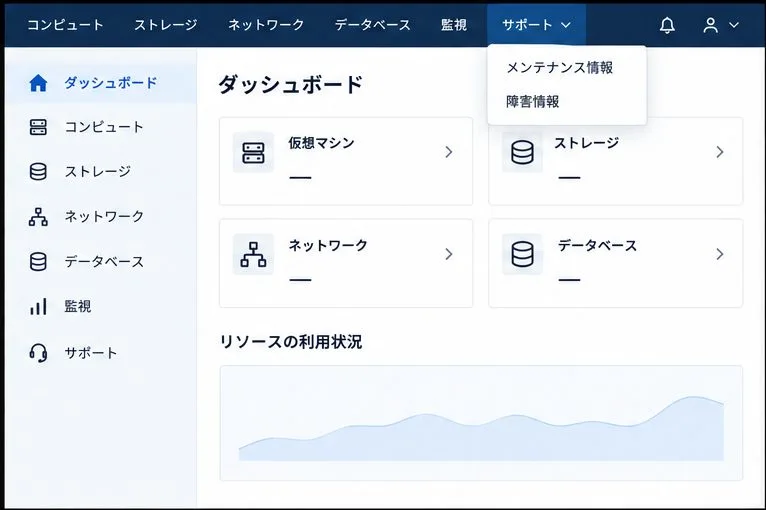766x510 pixels.
Task: Click the cylinder icon beside sidebar データベース
Action: tap(38, 261)
